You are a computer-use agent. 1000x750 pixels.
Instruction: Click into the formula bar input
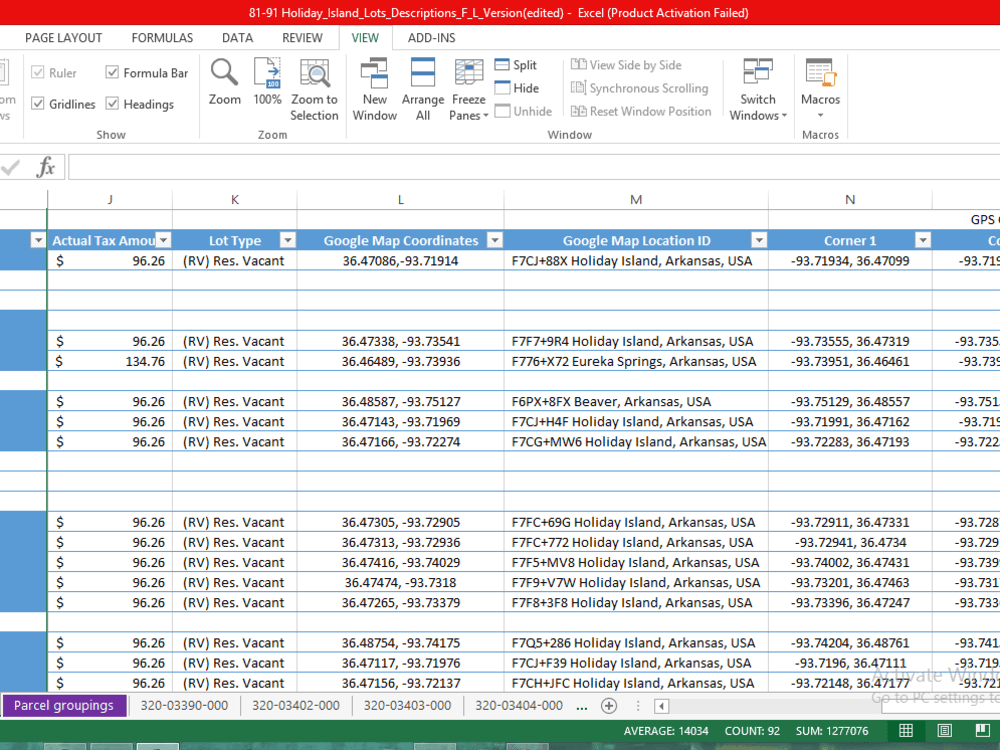click(x=534, y=168)
